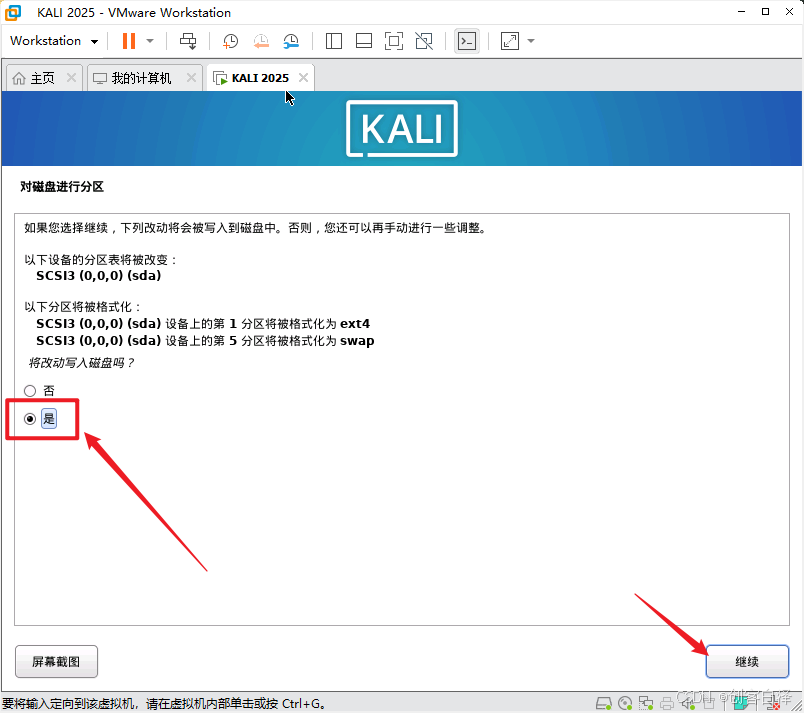Pause the virtual machine with the orange button
The image size is (804, 713).
(x=129, y=41)
